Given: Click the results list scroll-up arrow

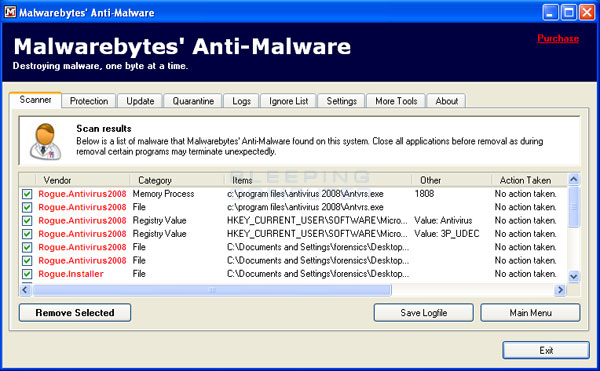Looking at the screenshot, I should click(574, 179).
